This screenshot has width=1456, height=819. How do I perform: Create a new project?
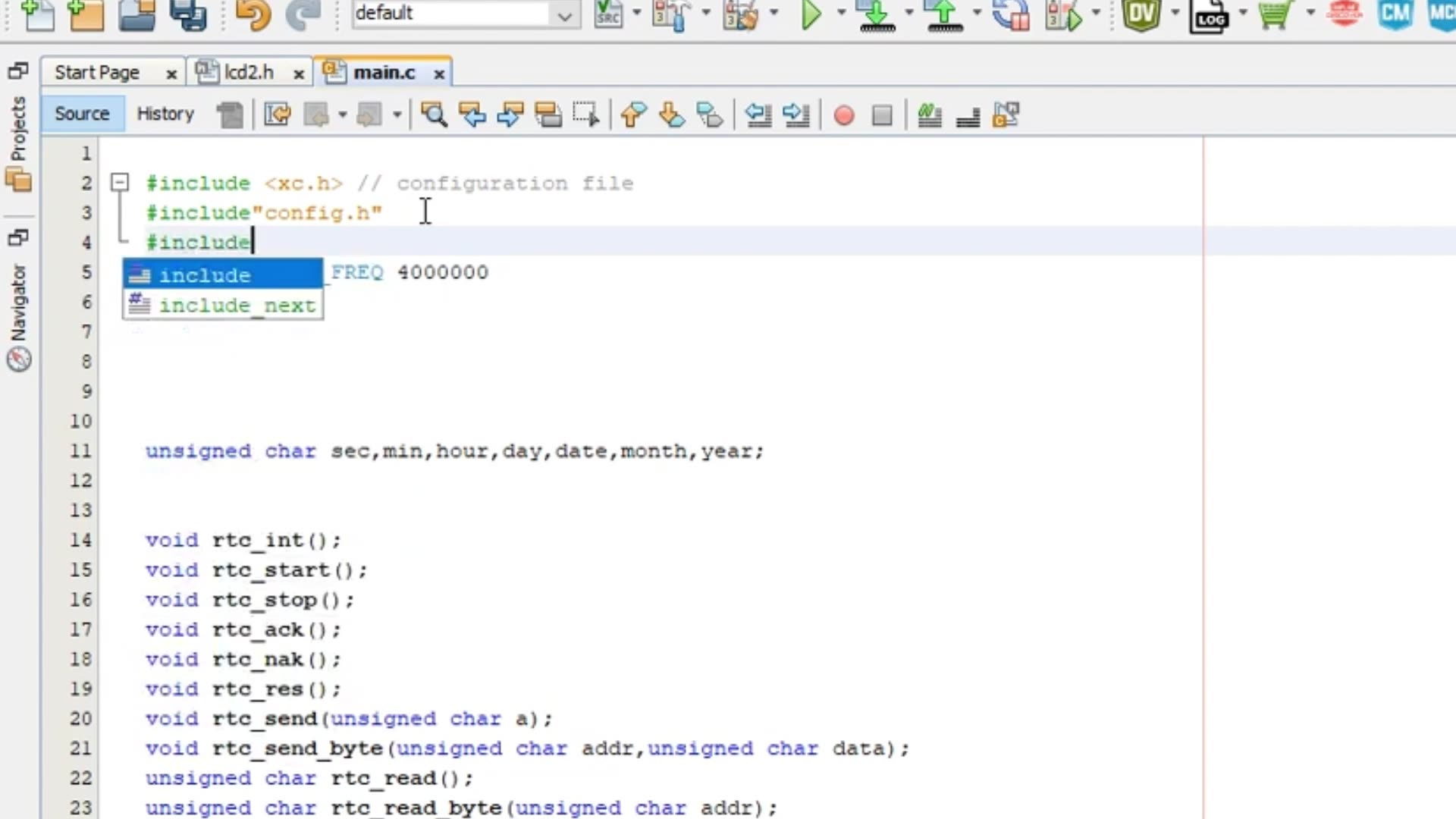(x=85, y=15)
